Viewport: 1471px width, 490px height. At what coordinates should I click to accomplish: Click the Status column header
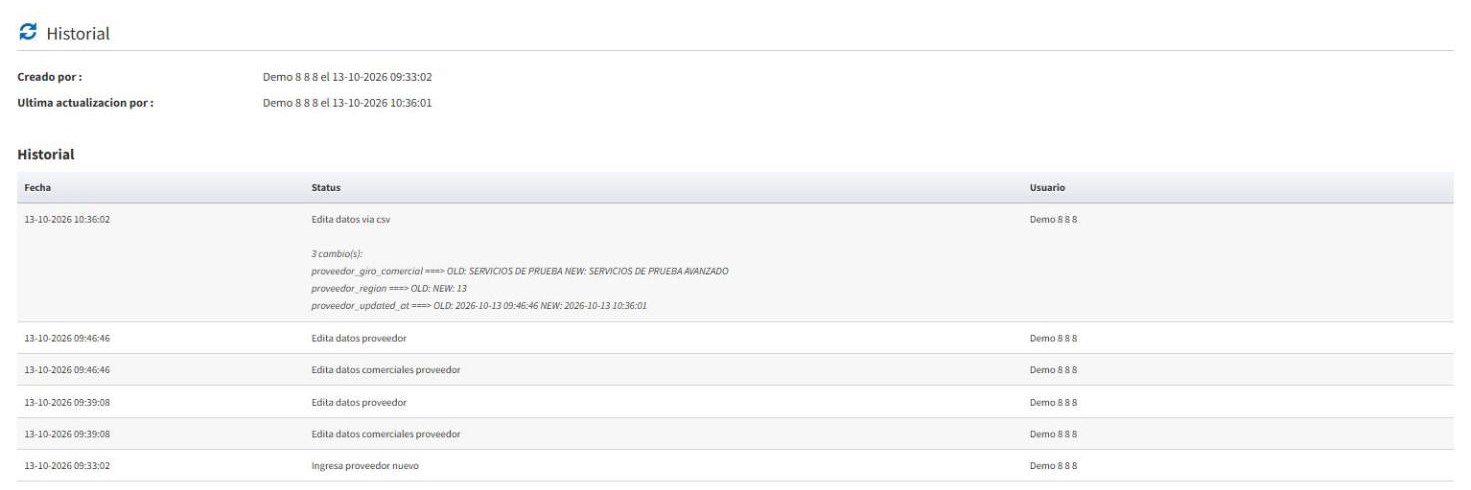pos(326,188)
